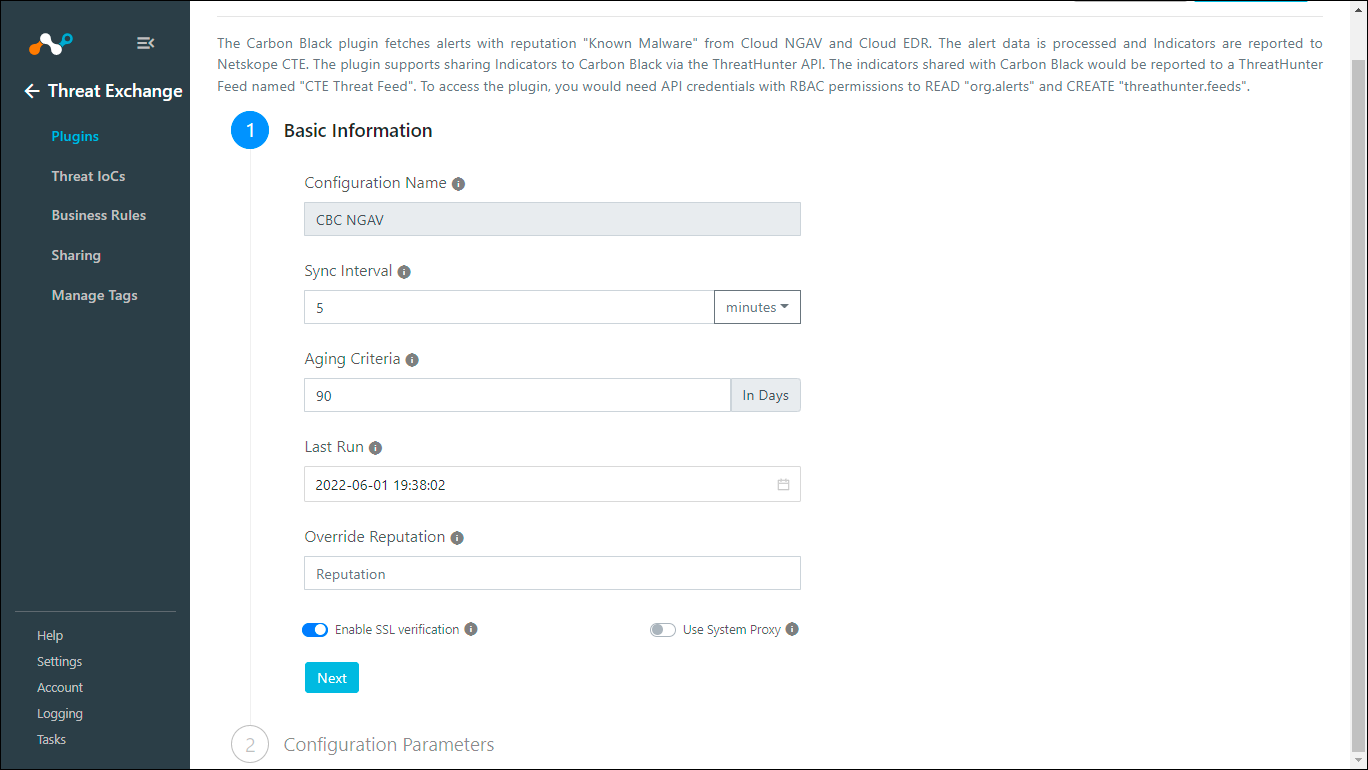Open Threat IoCs in the sidebar
Screen dimensions: 1368x770
click(x=88, y=176)
